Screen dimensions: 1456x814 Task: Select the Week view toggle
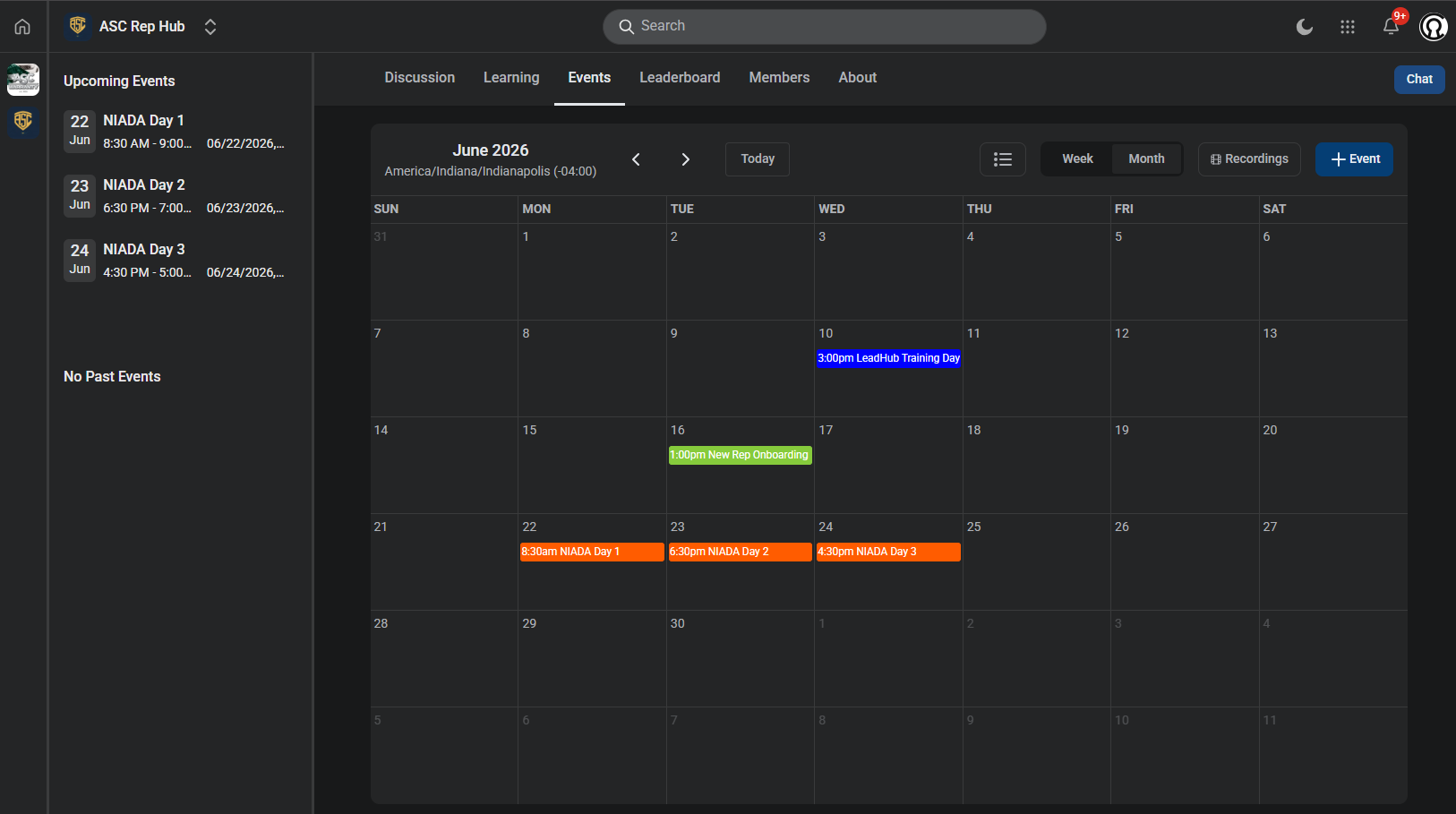1077,159
